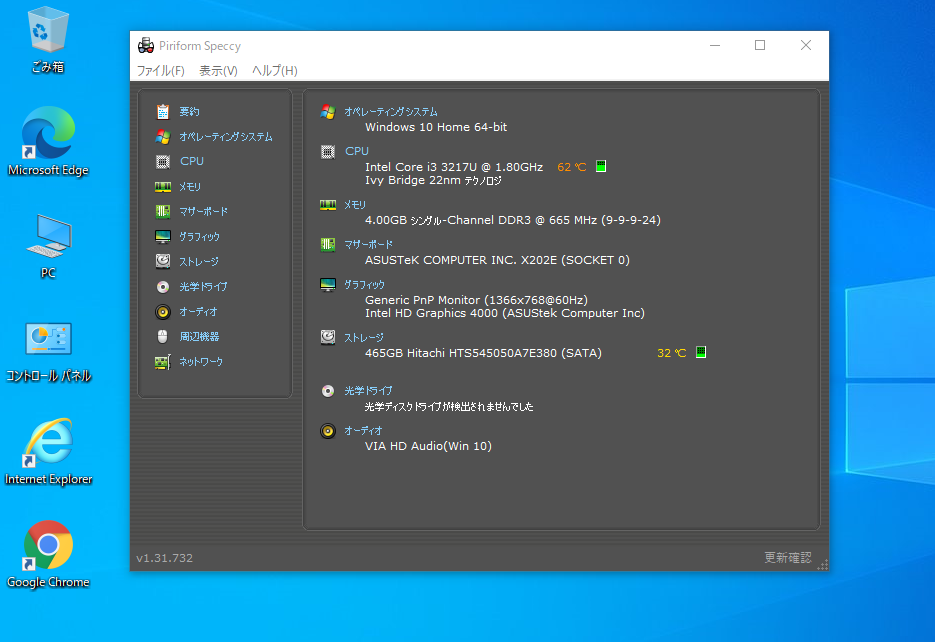Open the 表示(V) menu
The height and width of the screenshot is (642, 935).
(218, 70)
